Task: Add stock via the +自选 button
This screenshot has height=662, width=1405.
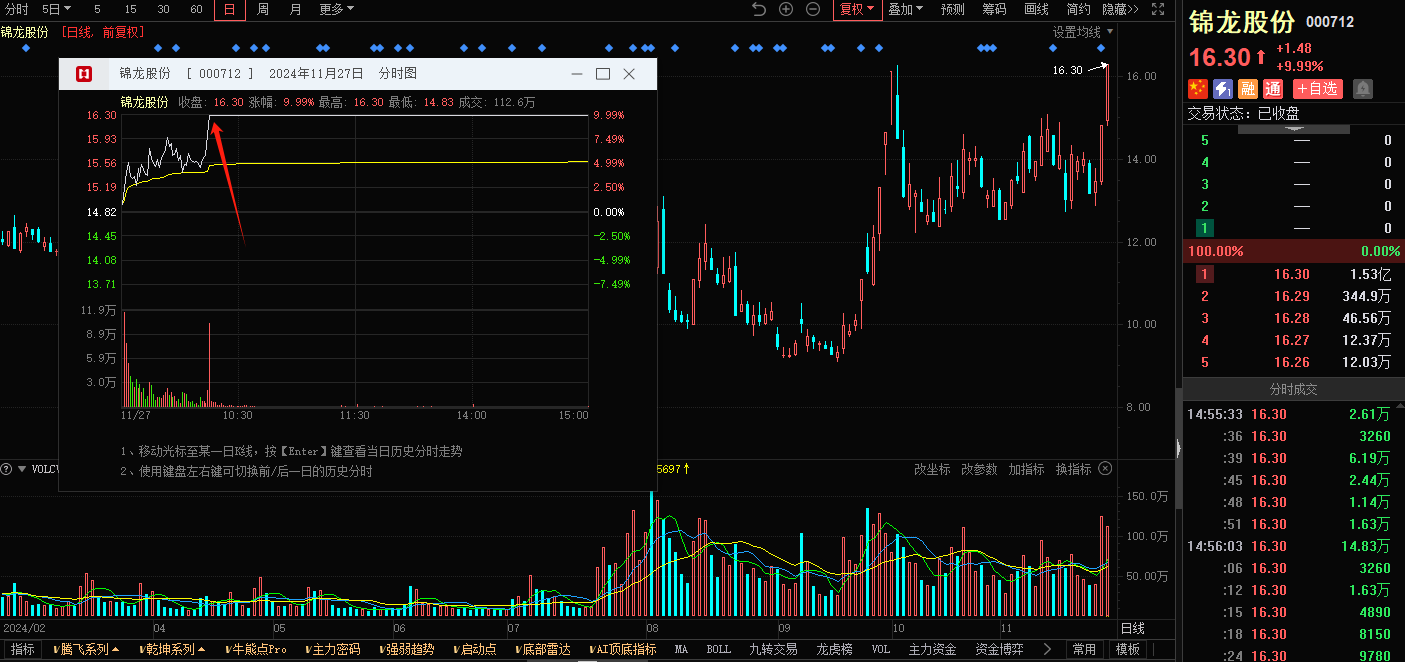Action: pyautogui.click(x=1317, y=89)
